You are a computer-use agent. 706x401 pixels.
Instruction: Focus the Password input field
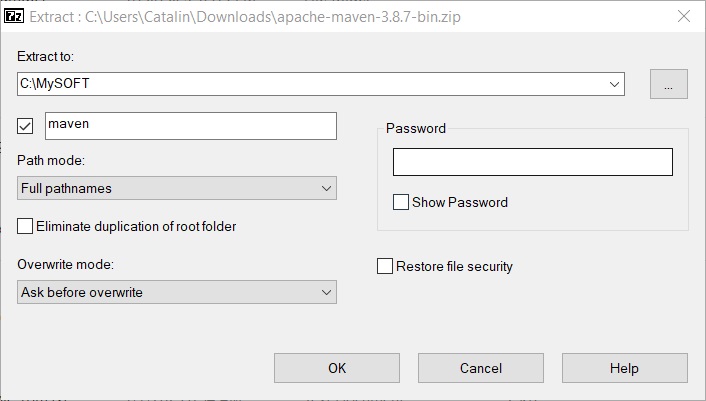coord(533,162)
